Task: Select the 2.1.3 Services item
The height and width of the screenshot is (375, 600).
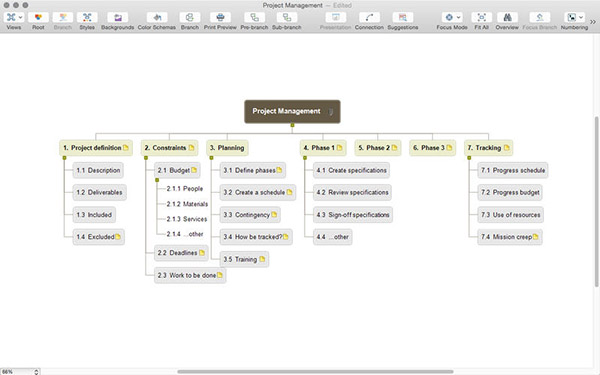Action: 187,219
